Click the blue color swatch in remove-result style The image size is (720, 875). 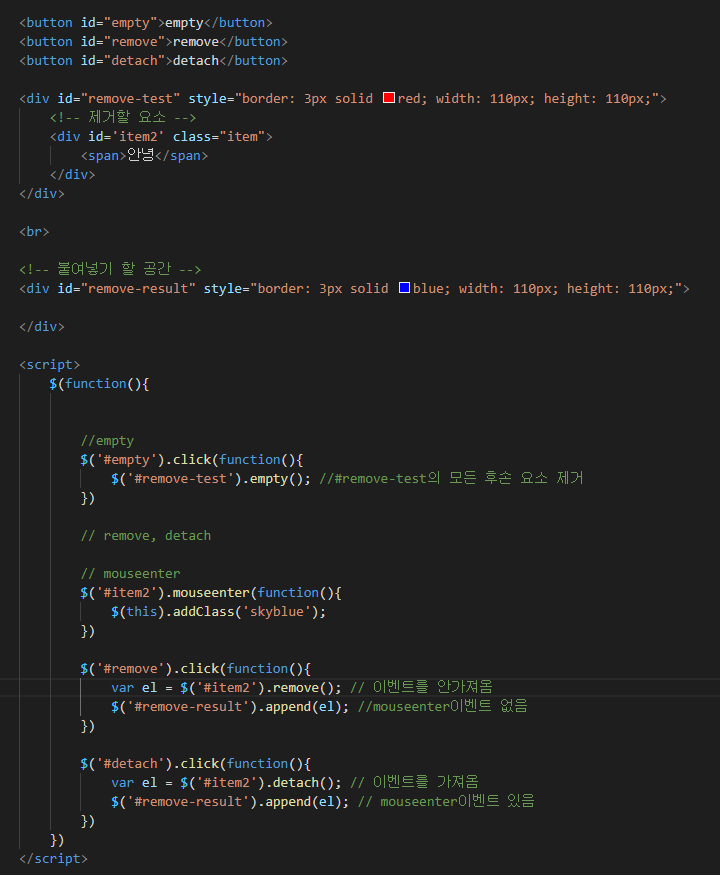point(405,288)
